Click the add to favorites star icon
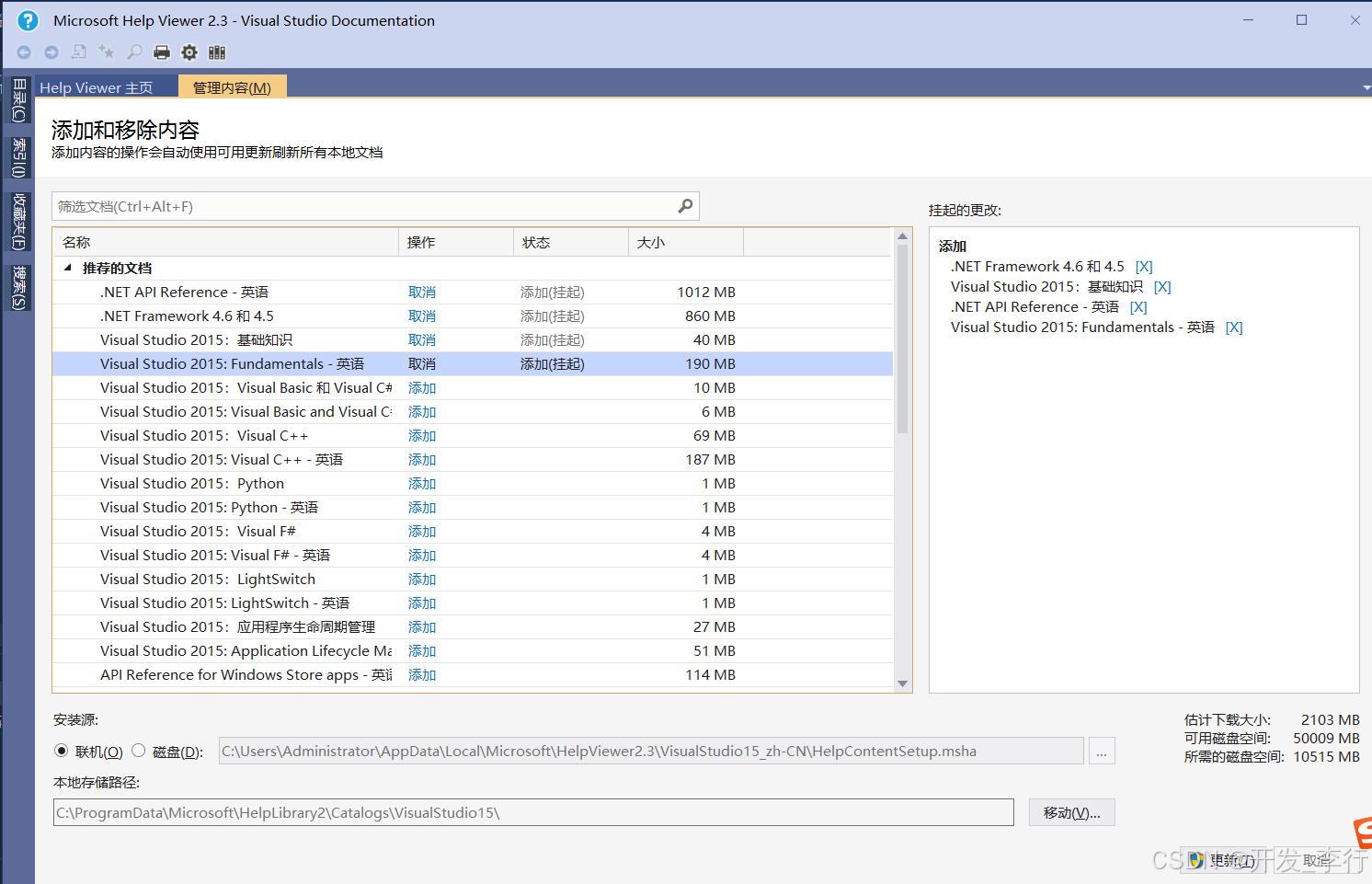Image resolution: width=1372 pixels, height=884 pixels. click(x=107, y=52)
